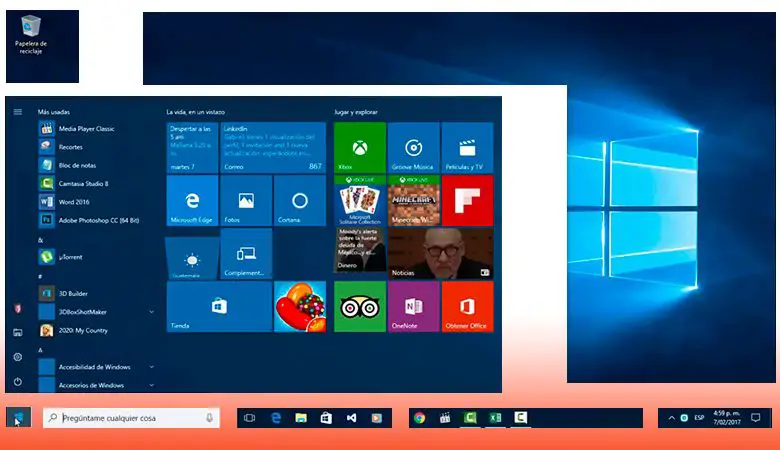Click the '#' letter heading in app list

tap(40, 276)
